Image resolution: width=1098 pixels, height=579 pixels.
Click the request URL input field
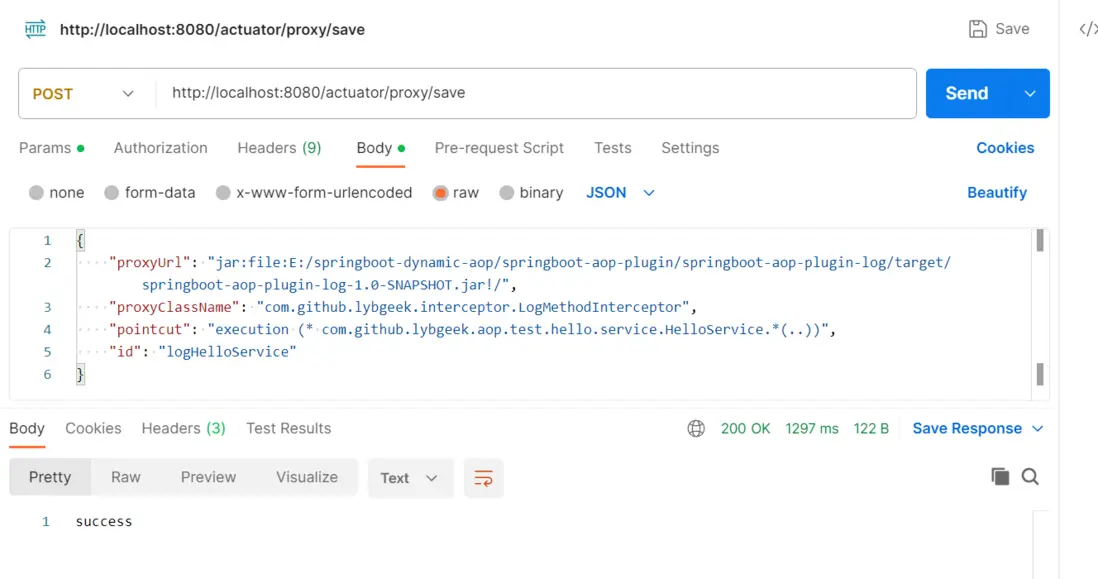click(x=535, y=94)
